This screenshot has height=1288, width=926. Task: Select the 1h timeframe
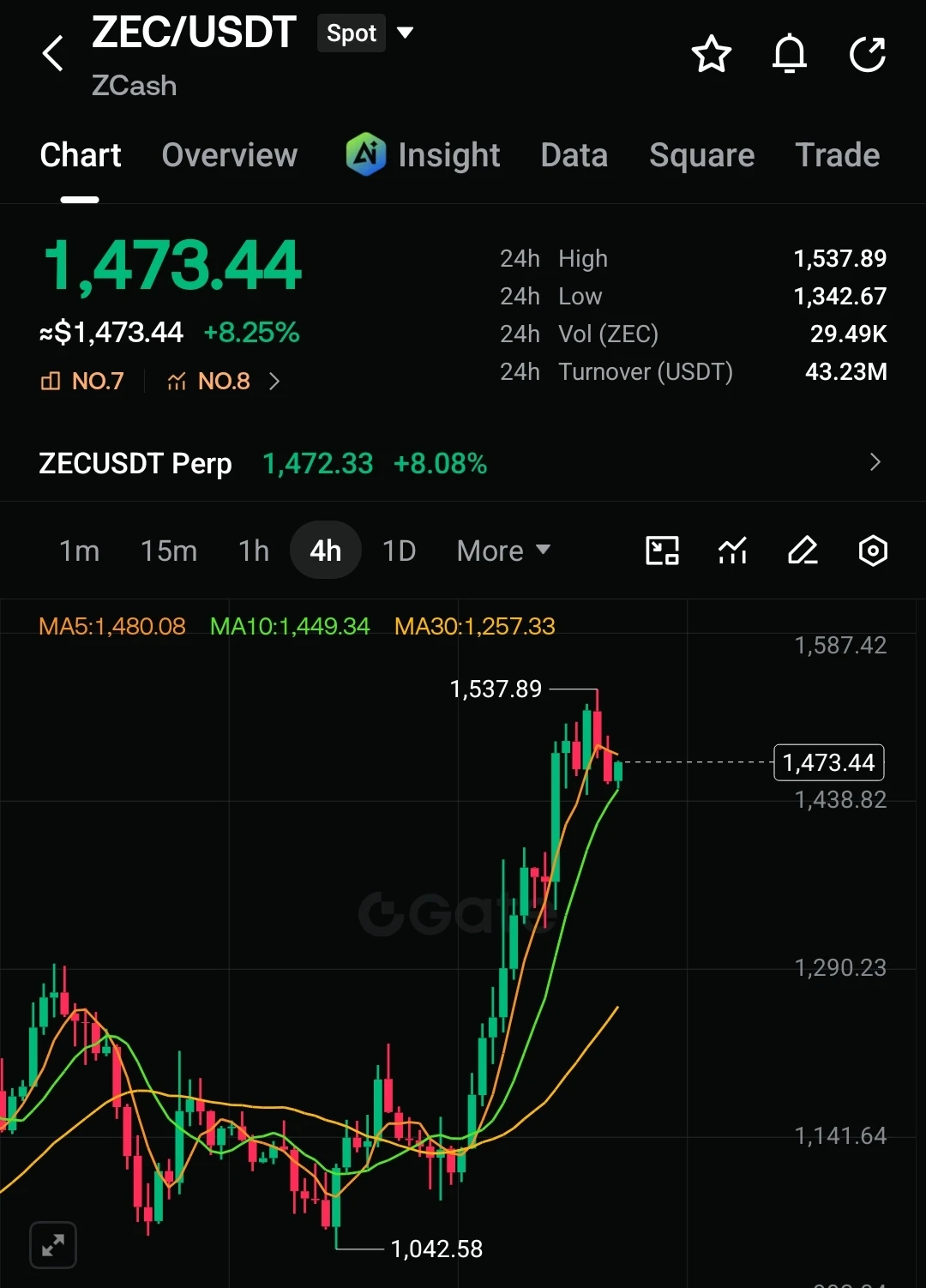(x=254, y=551)
